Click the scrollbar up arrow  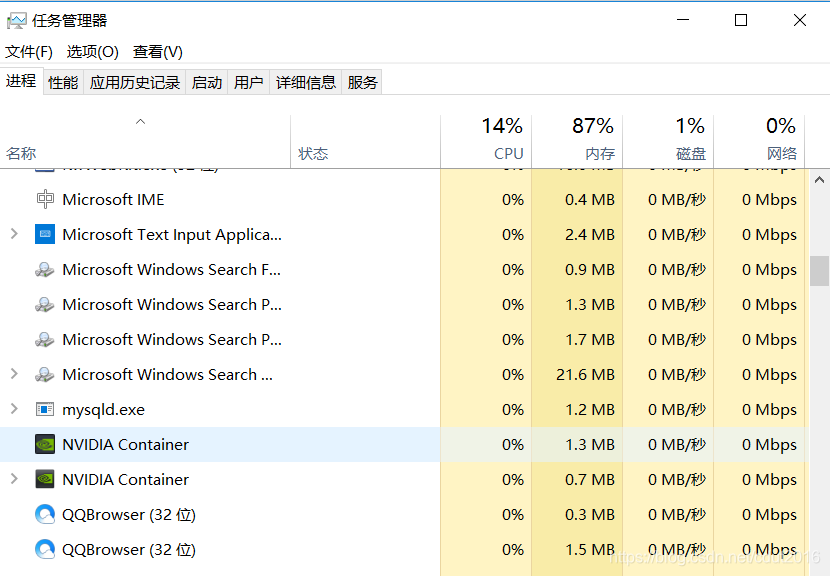tap(819, 180)
